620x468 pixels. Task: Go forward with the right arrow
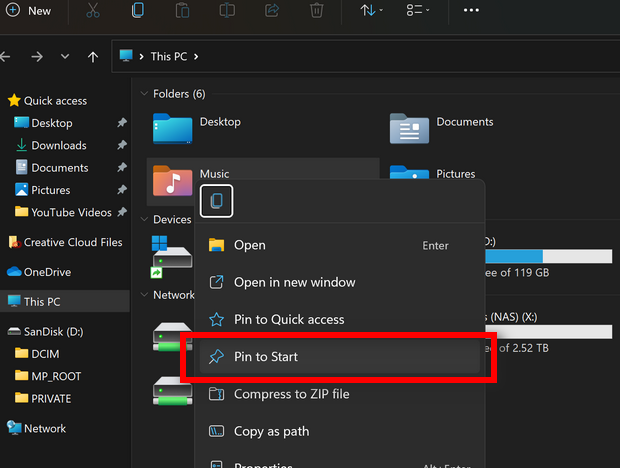37,57
